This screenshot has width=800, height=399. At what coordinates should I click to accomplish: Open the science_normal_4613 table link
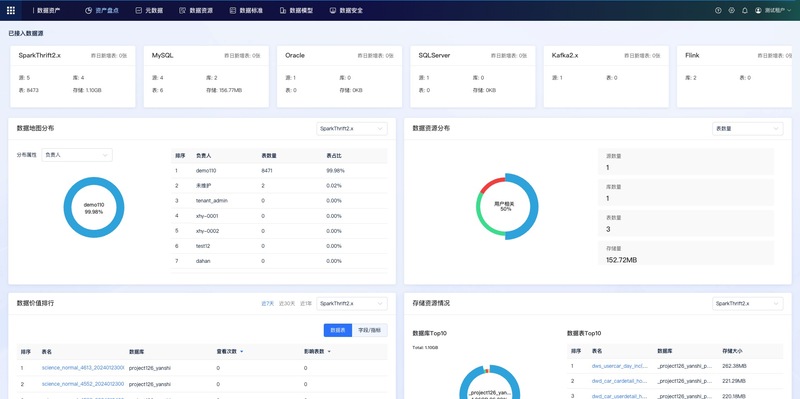(x=83, y=368)
